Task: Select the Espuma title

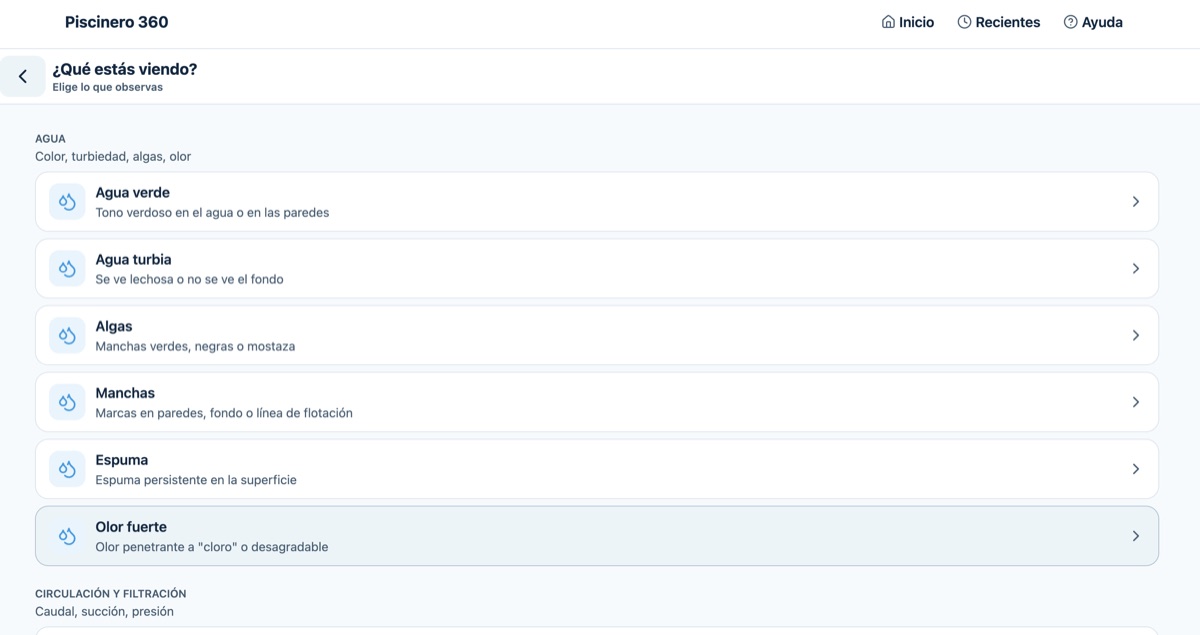Action: tap(122, 460)
